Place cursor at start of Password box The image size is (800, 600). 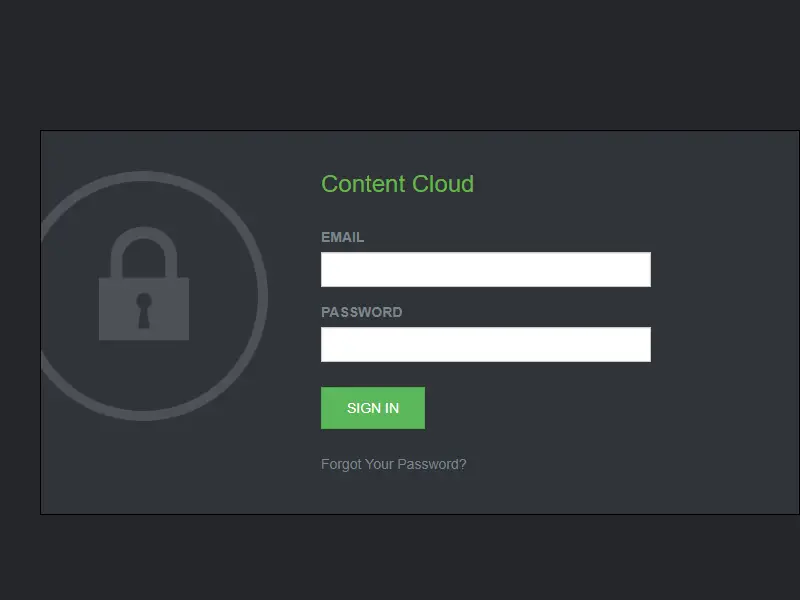pyautogui.click(x=327, y=344)
